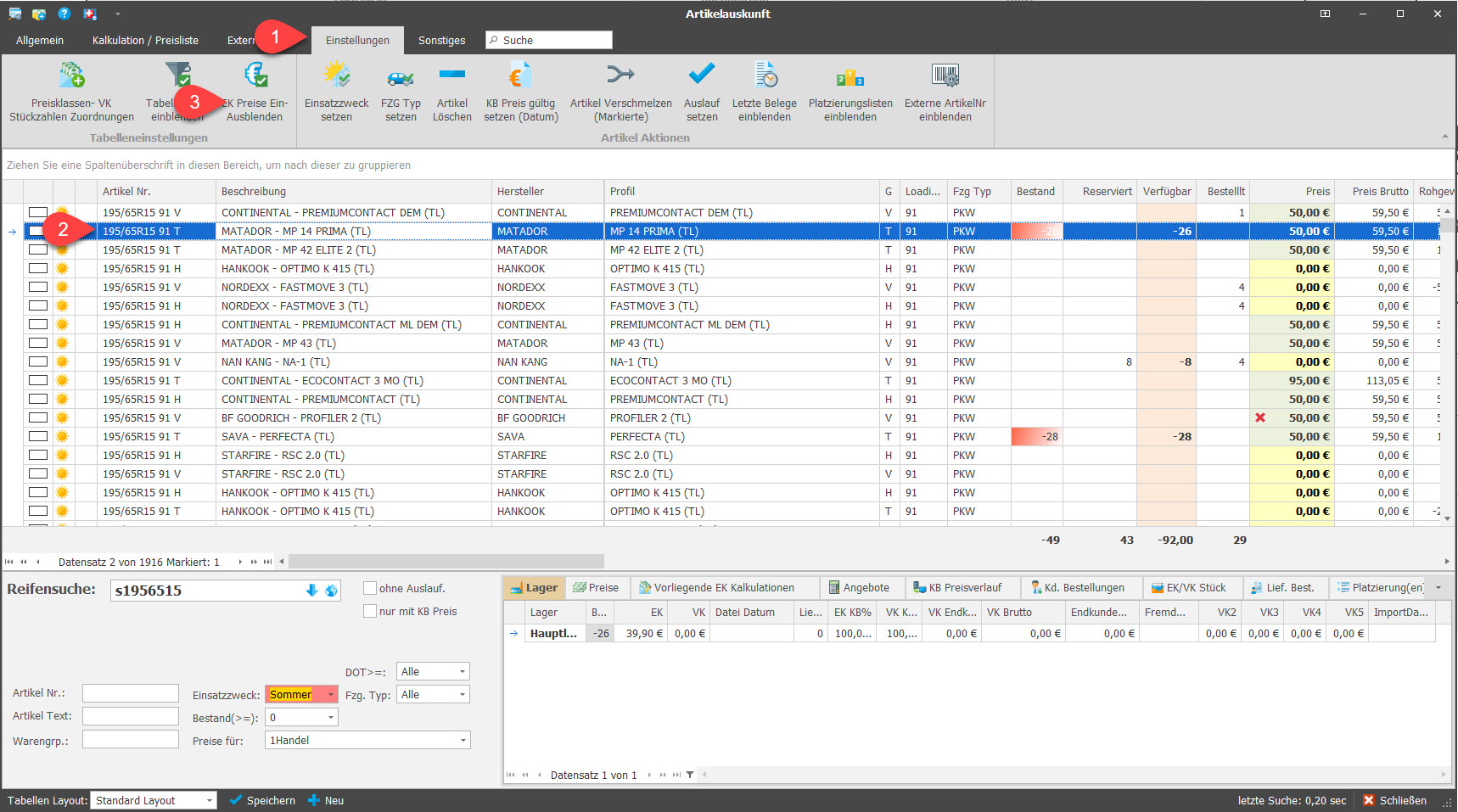Image resolution: width=1458 pixels, height=812 pixels.
Task: Click the Artikel Text input field
Action: point(131,716)
